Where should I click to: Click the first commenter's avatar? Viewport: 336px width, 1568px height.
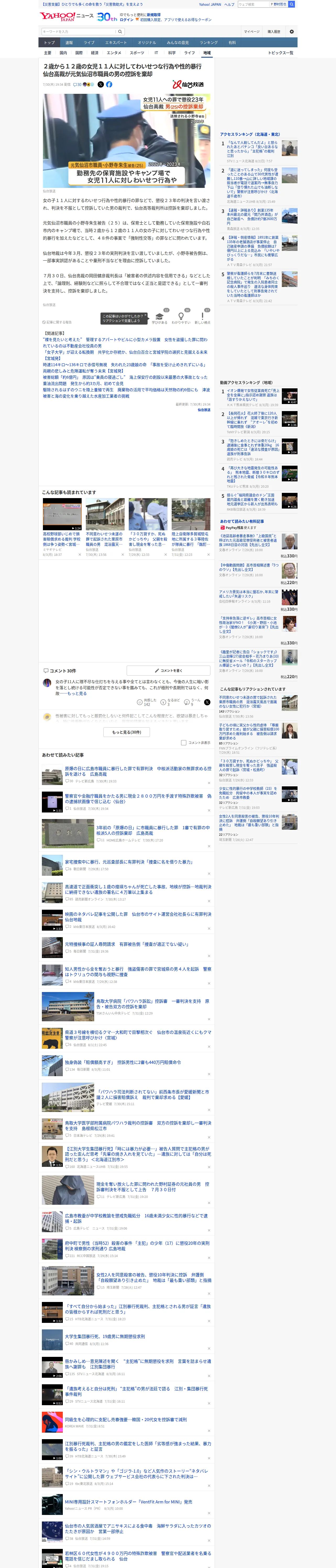click(x=47, y=683)
